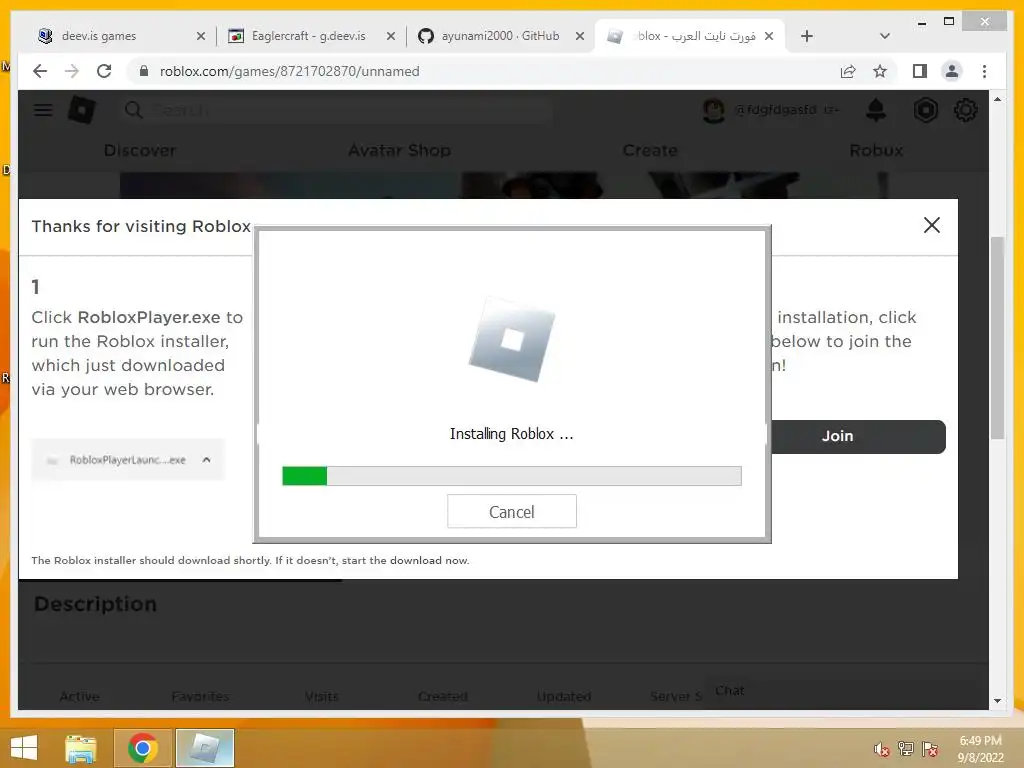Viewport: 1024px width, 768px height.
Task: Click the scrollbar up arrow
Action: pyautogui.click(x=997, y=99)
